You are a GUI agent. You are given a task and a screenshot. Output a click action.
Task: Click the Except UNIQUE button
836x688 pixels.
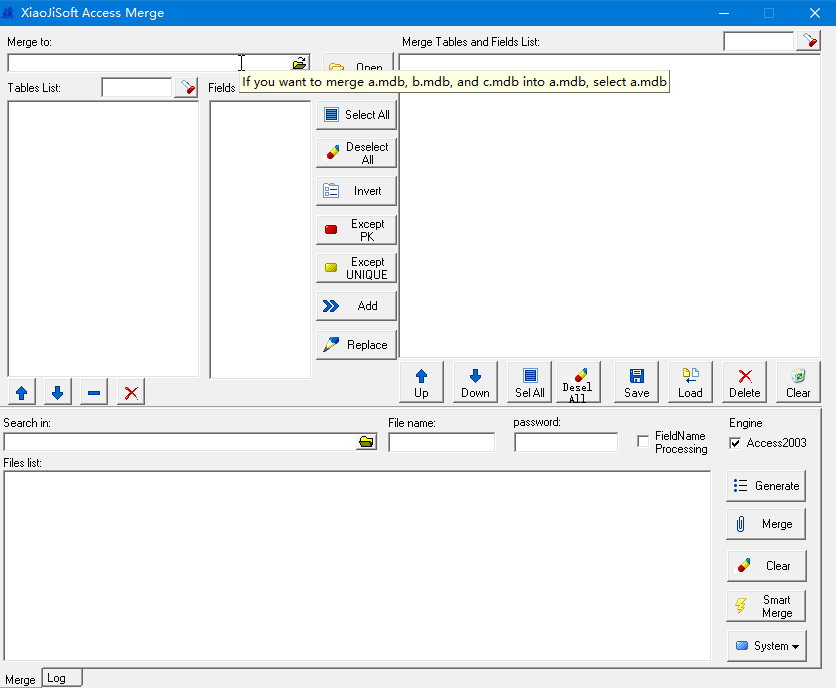[356, 268]
